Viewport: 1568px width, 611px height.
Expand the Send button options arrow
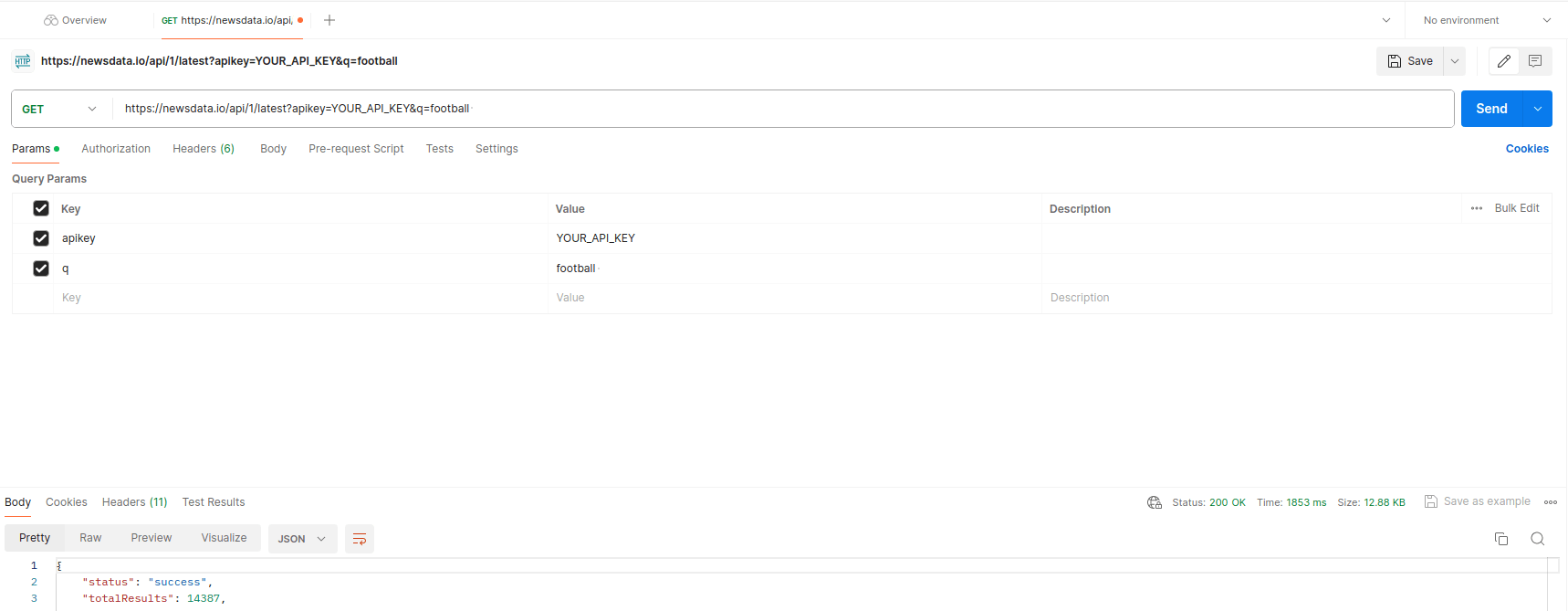(1538, 109)
